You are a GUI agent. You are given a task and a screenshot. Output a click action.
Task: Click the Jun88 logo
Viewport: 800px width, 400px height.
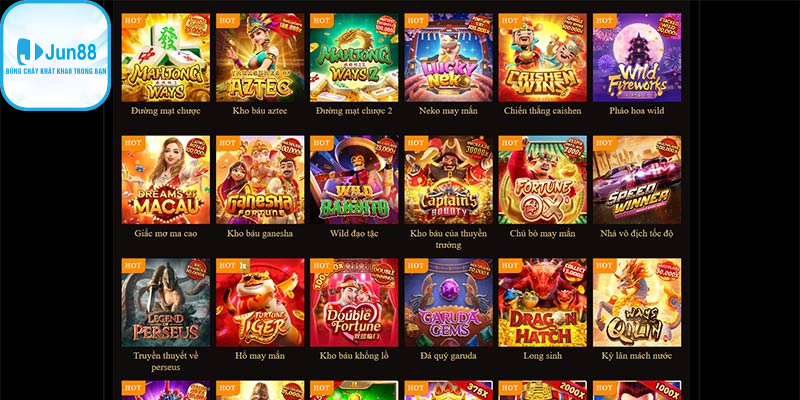56,55
